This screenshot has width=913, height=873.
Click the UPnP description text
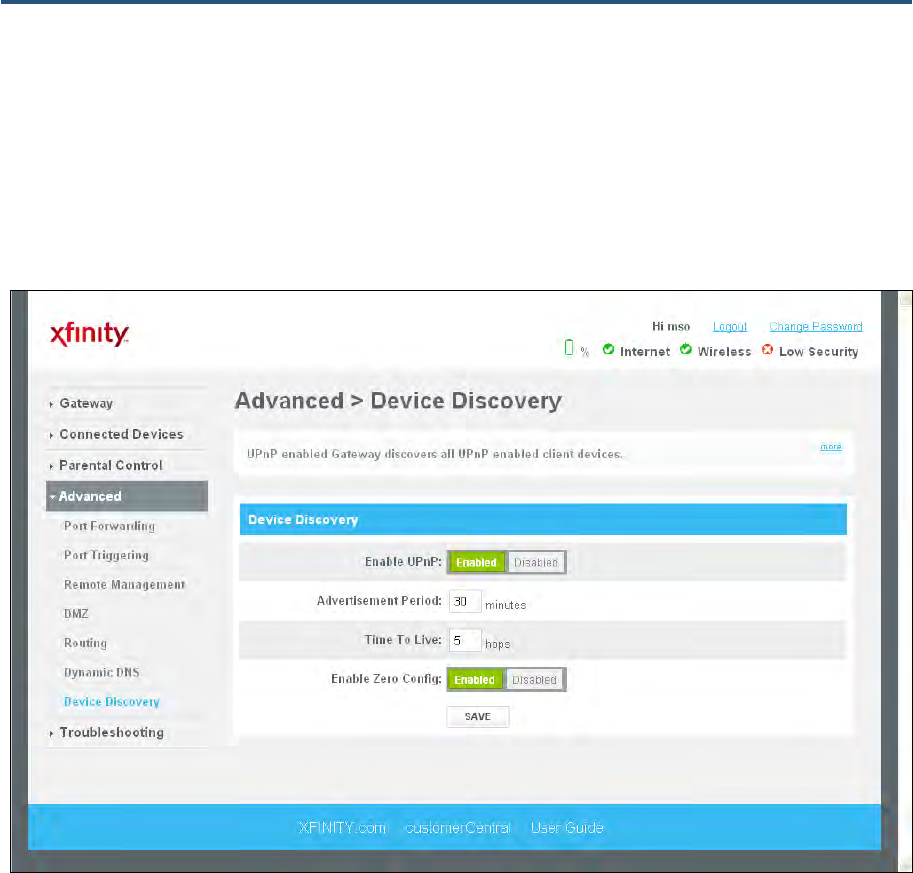click(x=434, y=454)
